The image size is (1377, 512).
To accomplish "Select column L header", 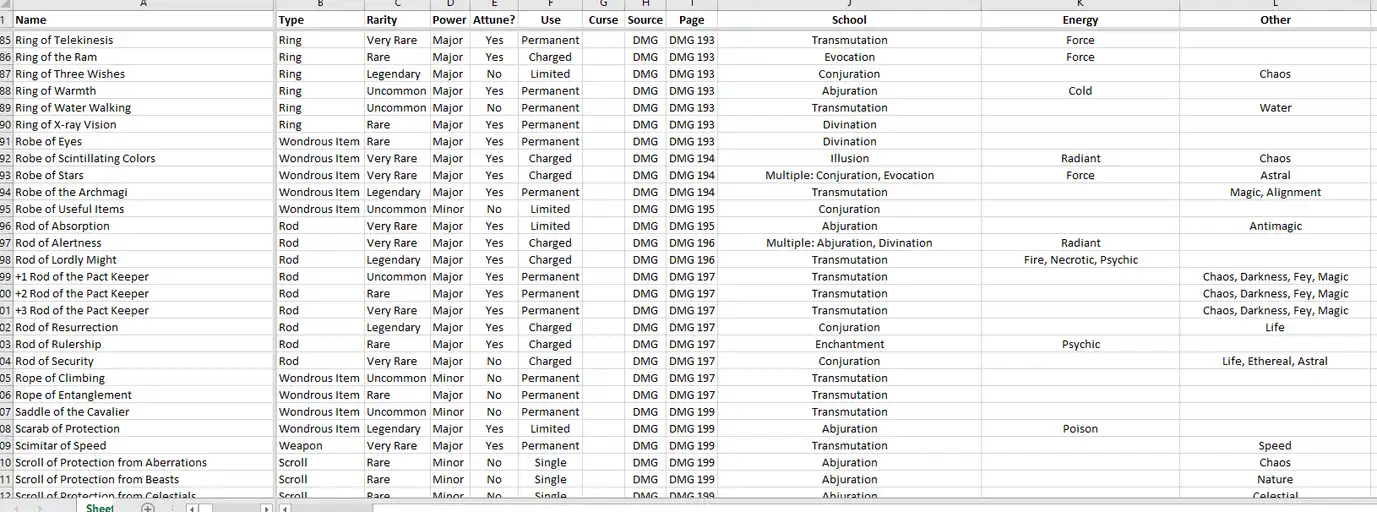I will [1275, 5].
